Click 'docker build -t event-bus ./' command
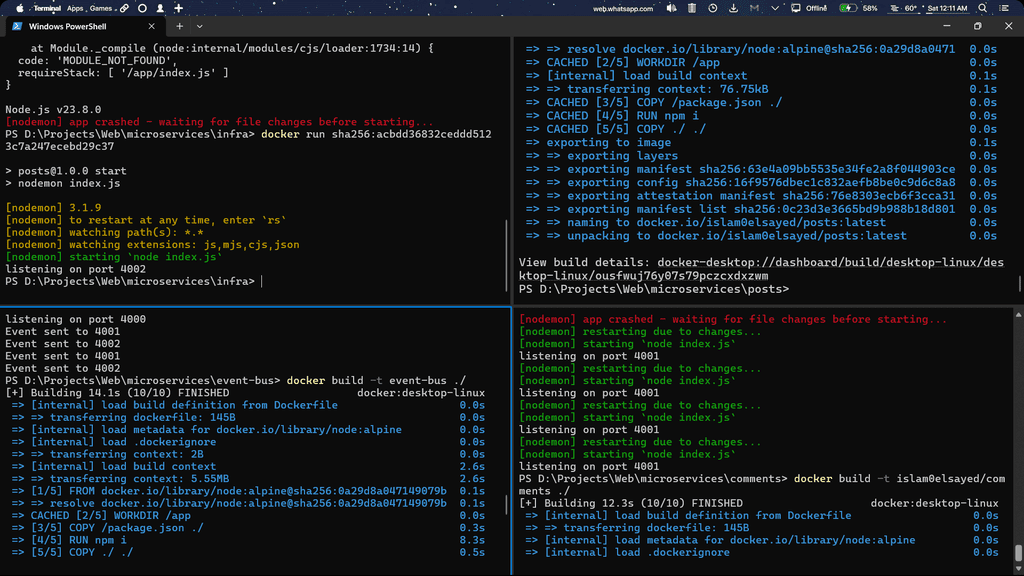Viewport: 1024px width, 576px height. coord(376,381)
